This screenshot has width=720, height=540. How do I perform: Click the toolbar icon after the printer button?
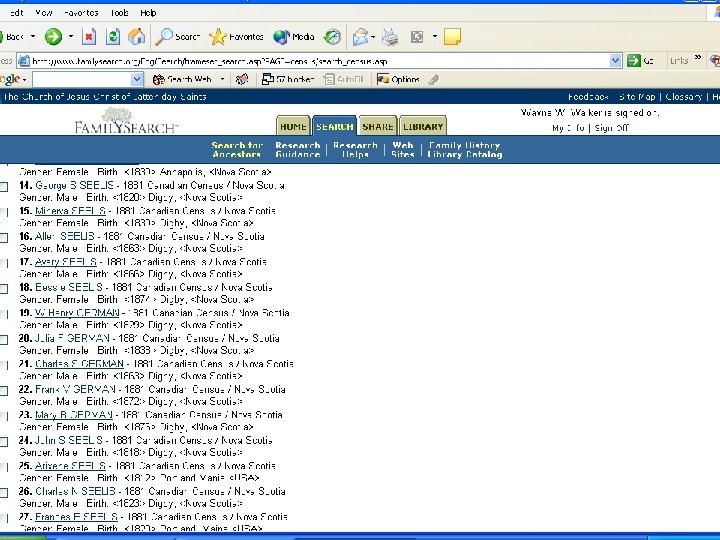click(416, 37)
